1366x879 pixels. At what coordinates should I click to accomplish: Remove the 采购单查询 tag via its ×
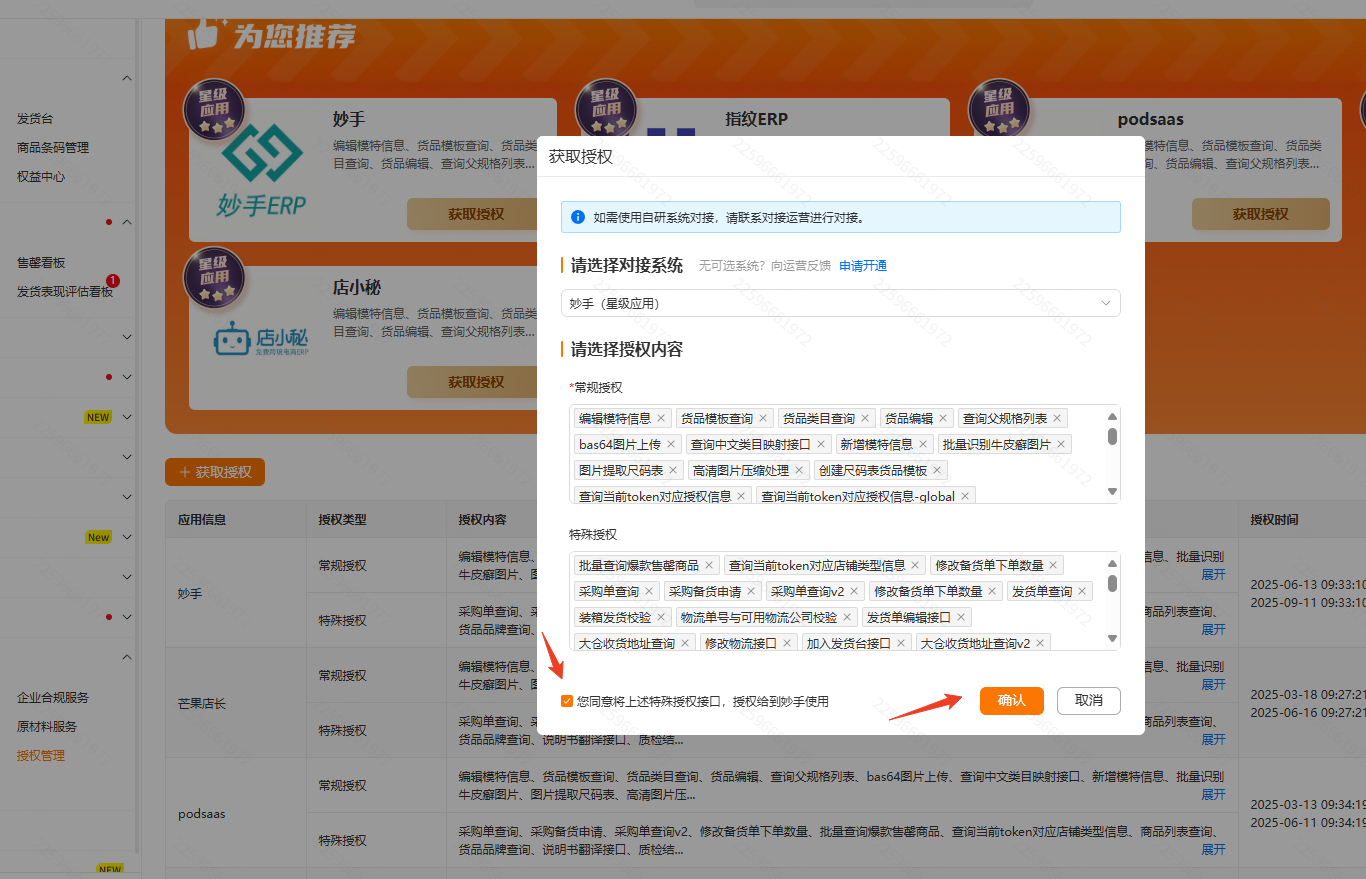649,591
